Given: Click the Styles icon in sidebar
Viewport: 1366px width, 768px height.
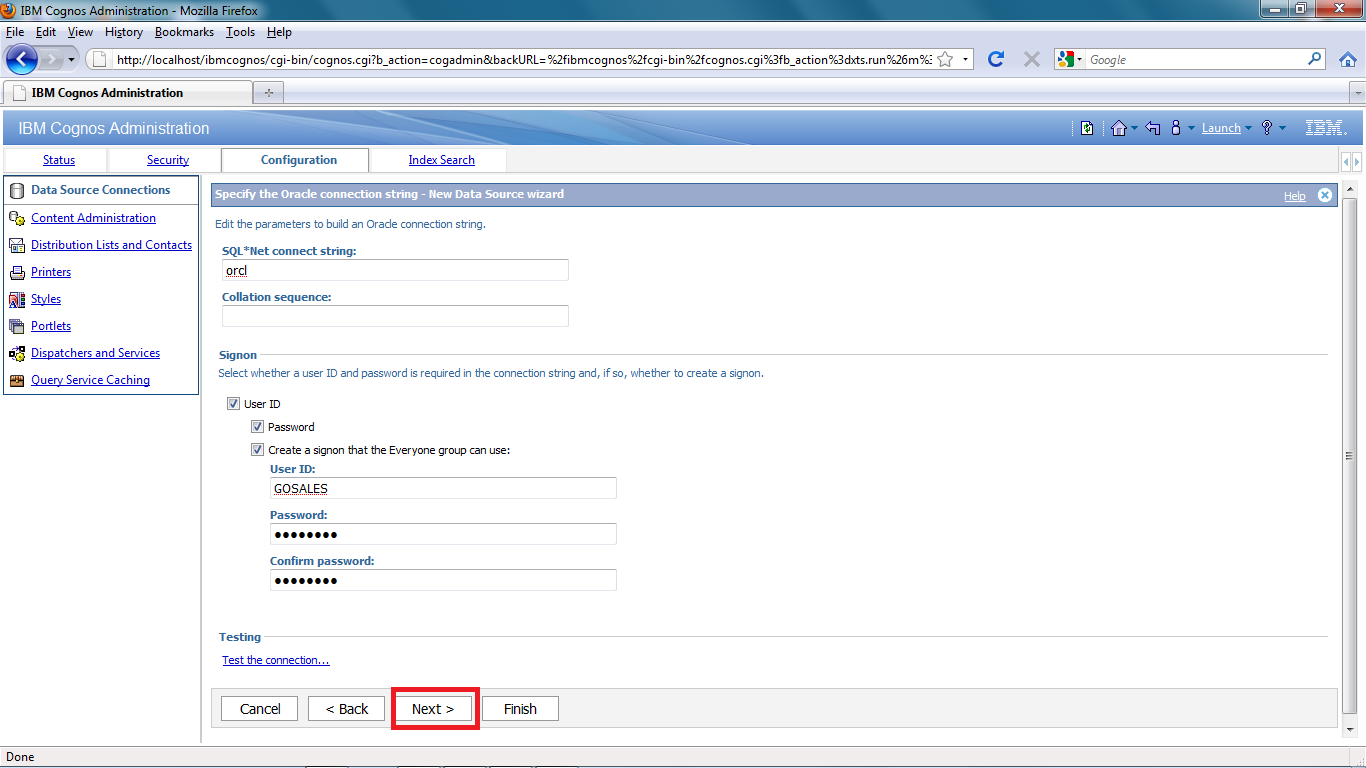Looking at the screenshot, I should [16, 299].
